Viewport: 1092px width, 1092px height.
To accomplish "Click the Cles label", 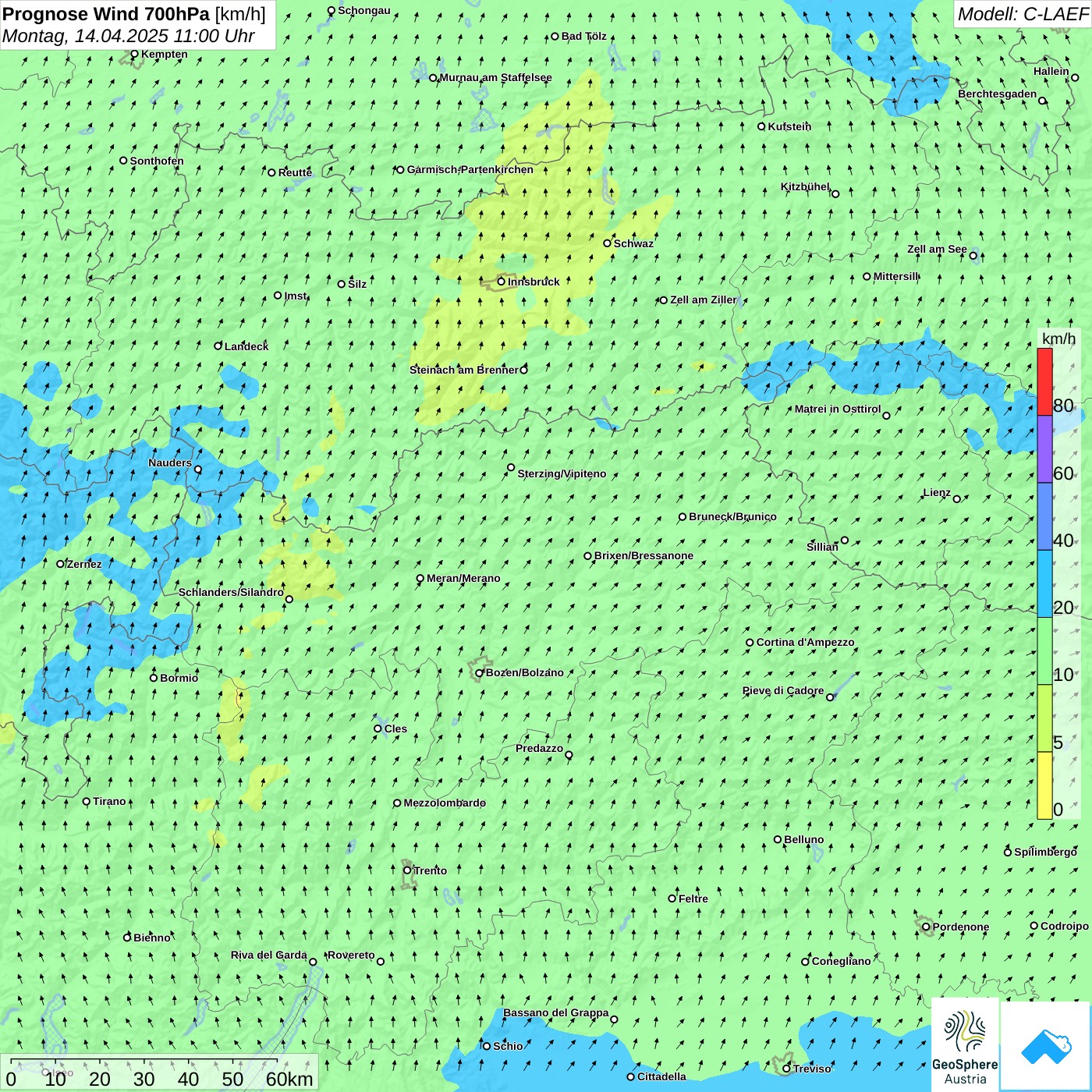I will tap(395, 729).
